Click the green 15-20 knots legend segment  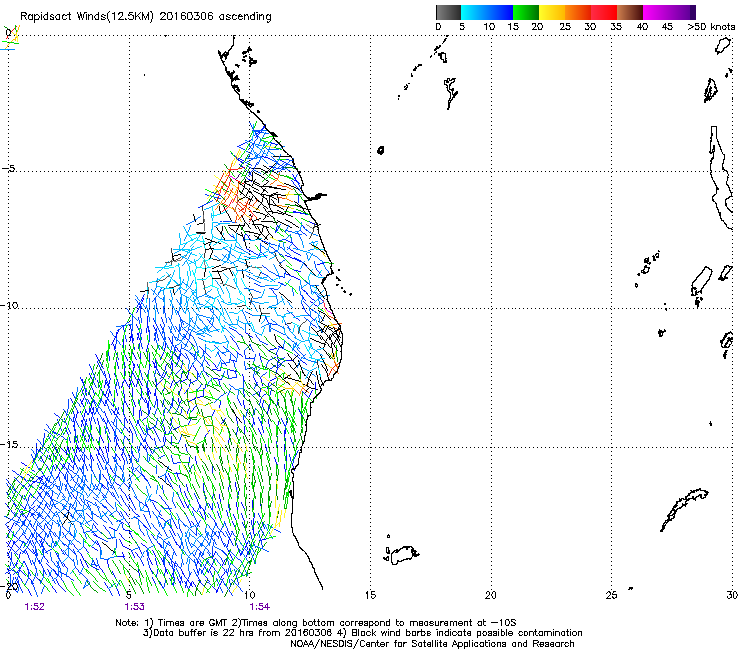click(x=526, y=12)
